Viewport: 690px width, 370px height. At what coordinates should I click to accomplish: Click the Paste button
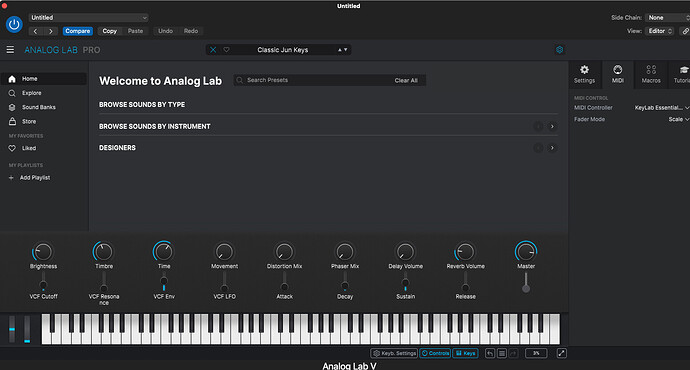tap(136, 31)
